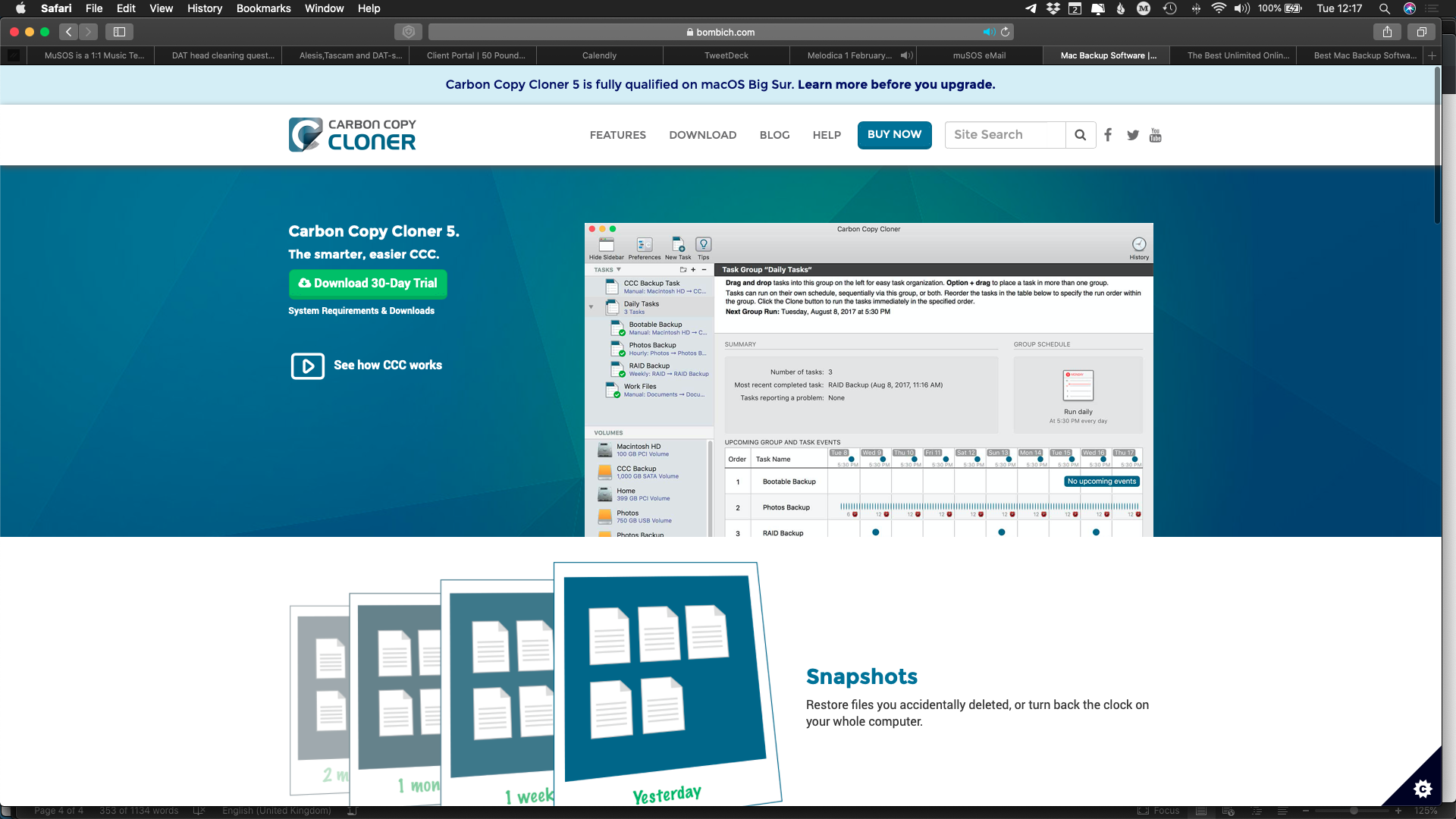Switch to the muSOS eMail tab

click(x=979, y=55)
